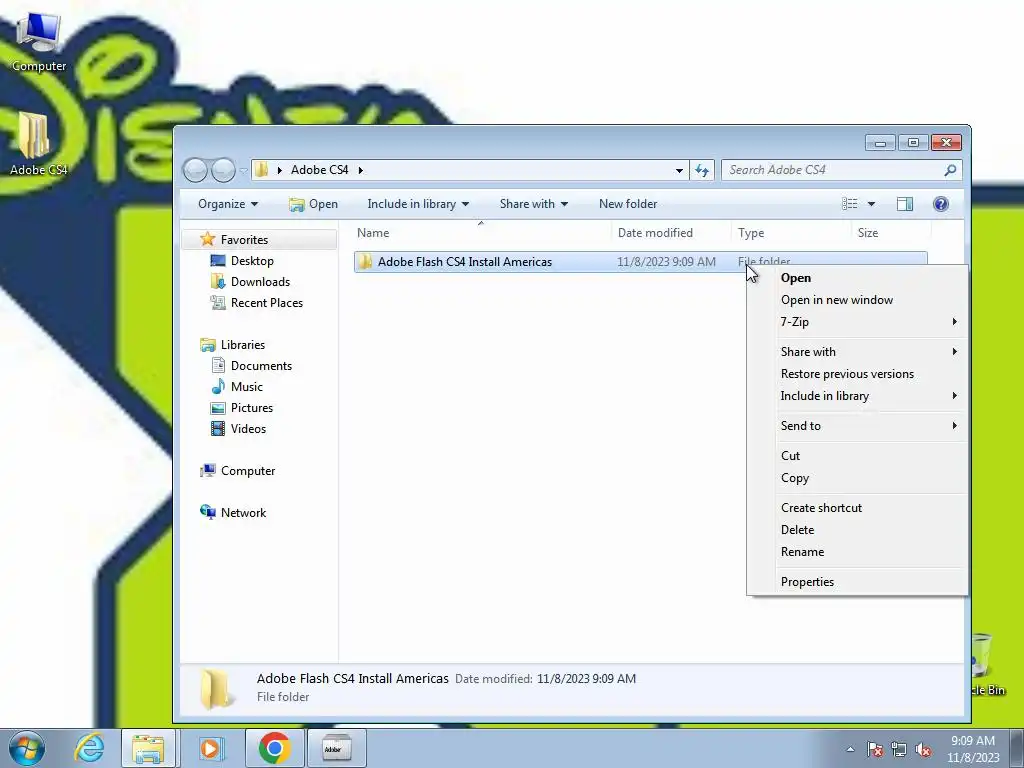Select Delete from context menu
The width and height of the screenshot is (1024, 768).
(857, 530)
